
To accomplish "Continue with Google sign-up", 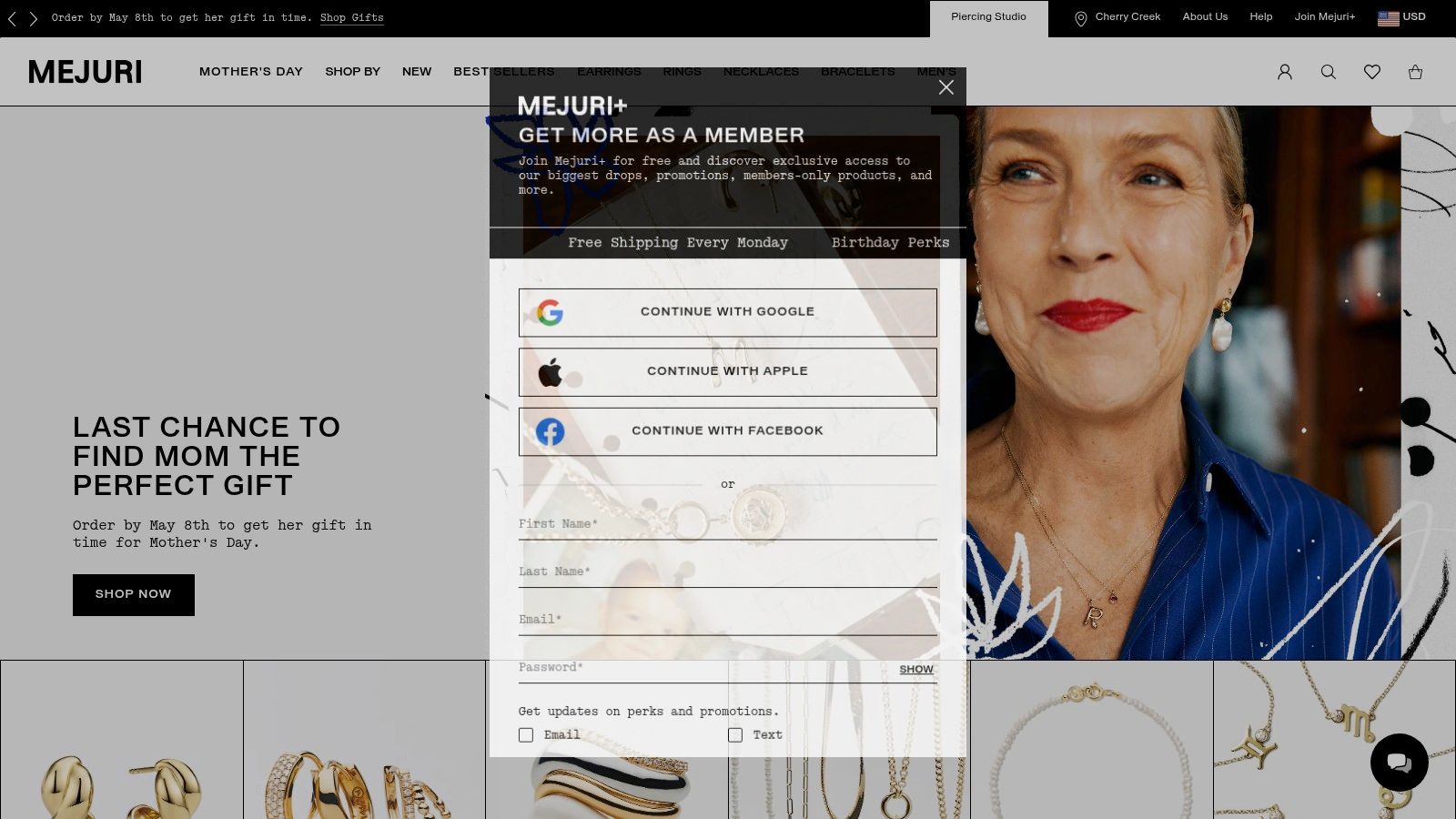I will click(x=728, y=312).
